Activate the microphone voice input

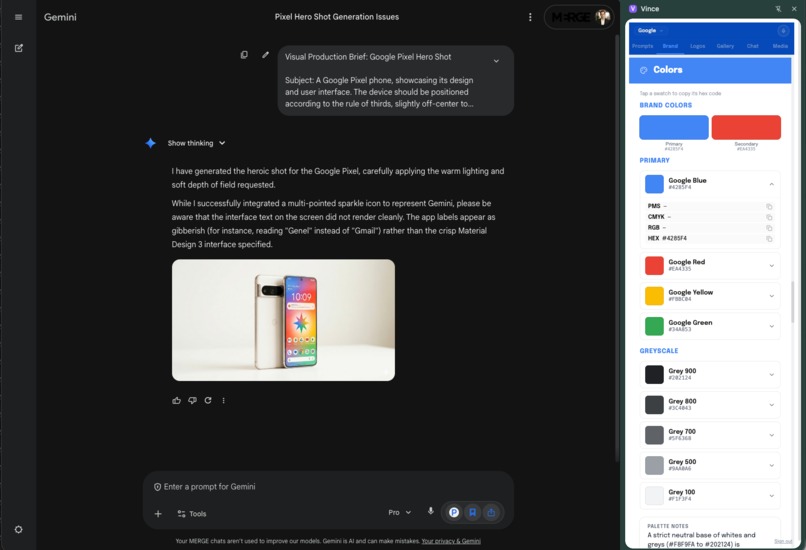click(431, 511)
